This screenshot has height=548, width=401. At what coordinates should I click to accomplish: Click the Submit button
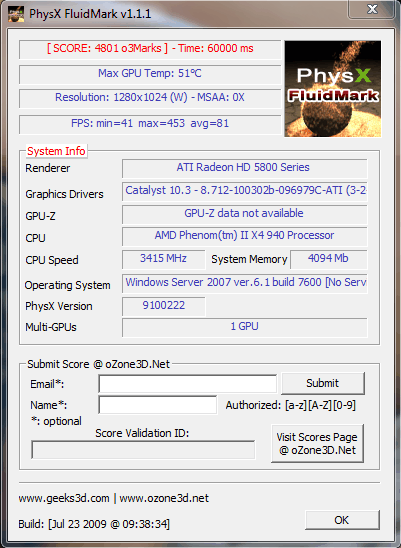coord(323,383)
